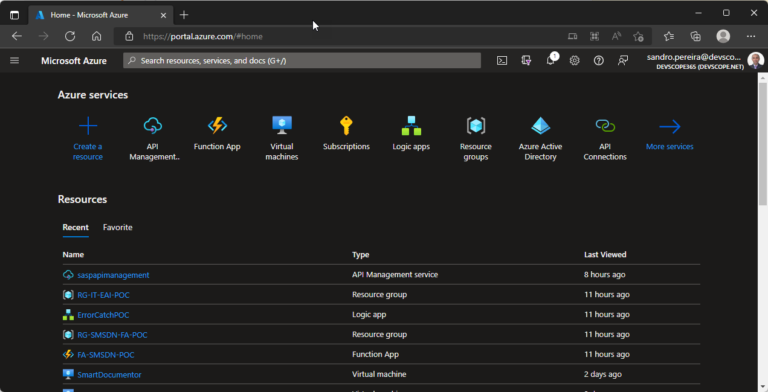Open browser settings ellipsis menu
The height and width of the screenshot is (392, 768).
click(751, 36)
